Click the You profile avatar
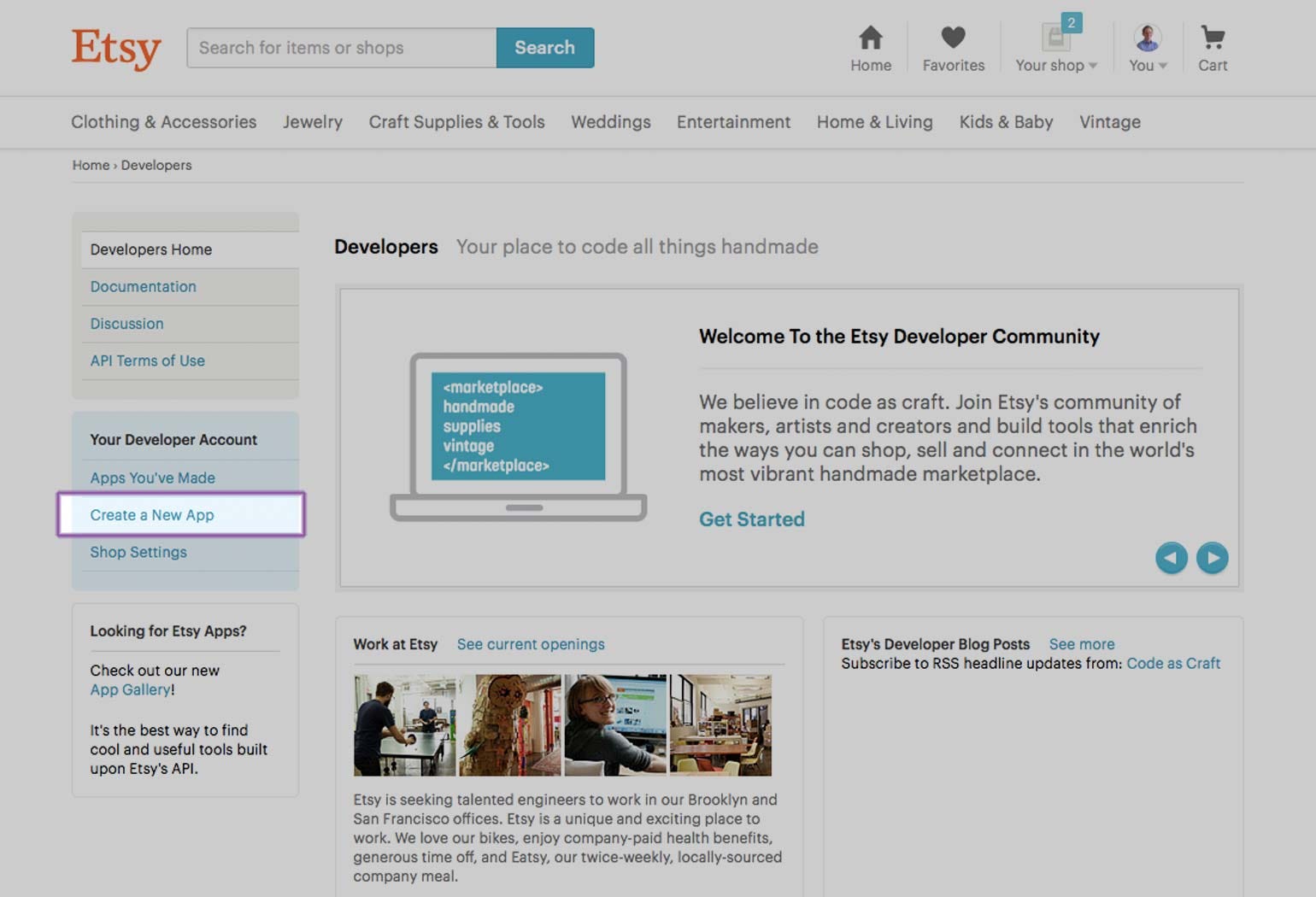Screen dimensions: 1316x897 [x=1147, y=38]
